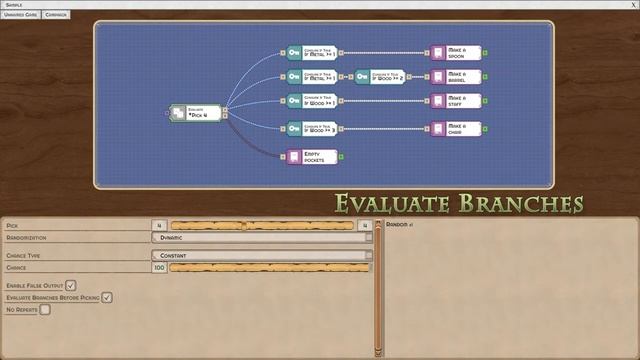Click the lower false output port of the Evaluate node
The width and height of the screenshot is (640, 360).
[225, 116]
